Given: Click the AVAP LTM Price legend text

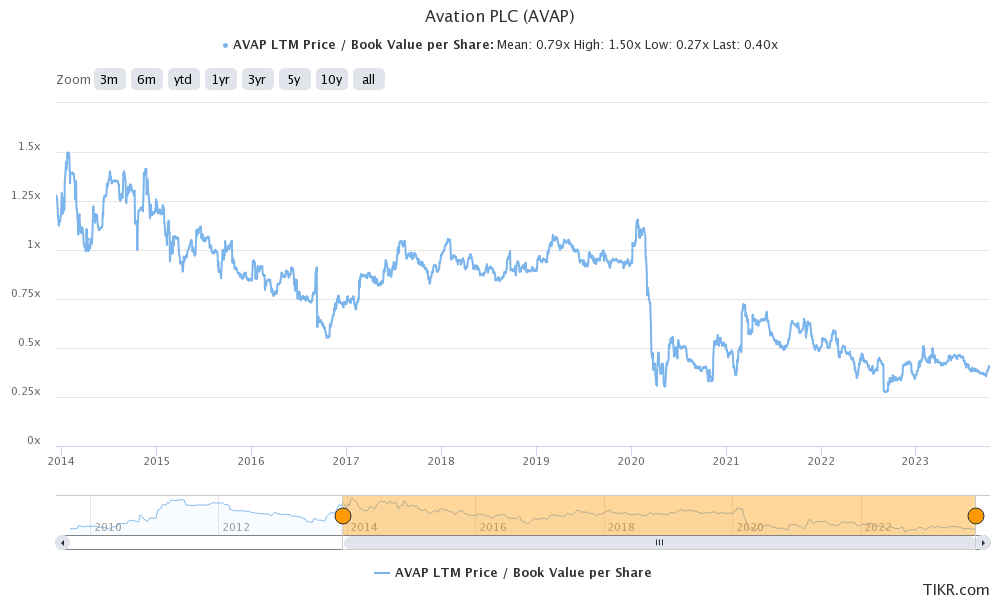Looking at the screenshot, I should coord(522,572).
